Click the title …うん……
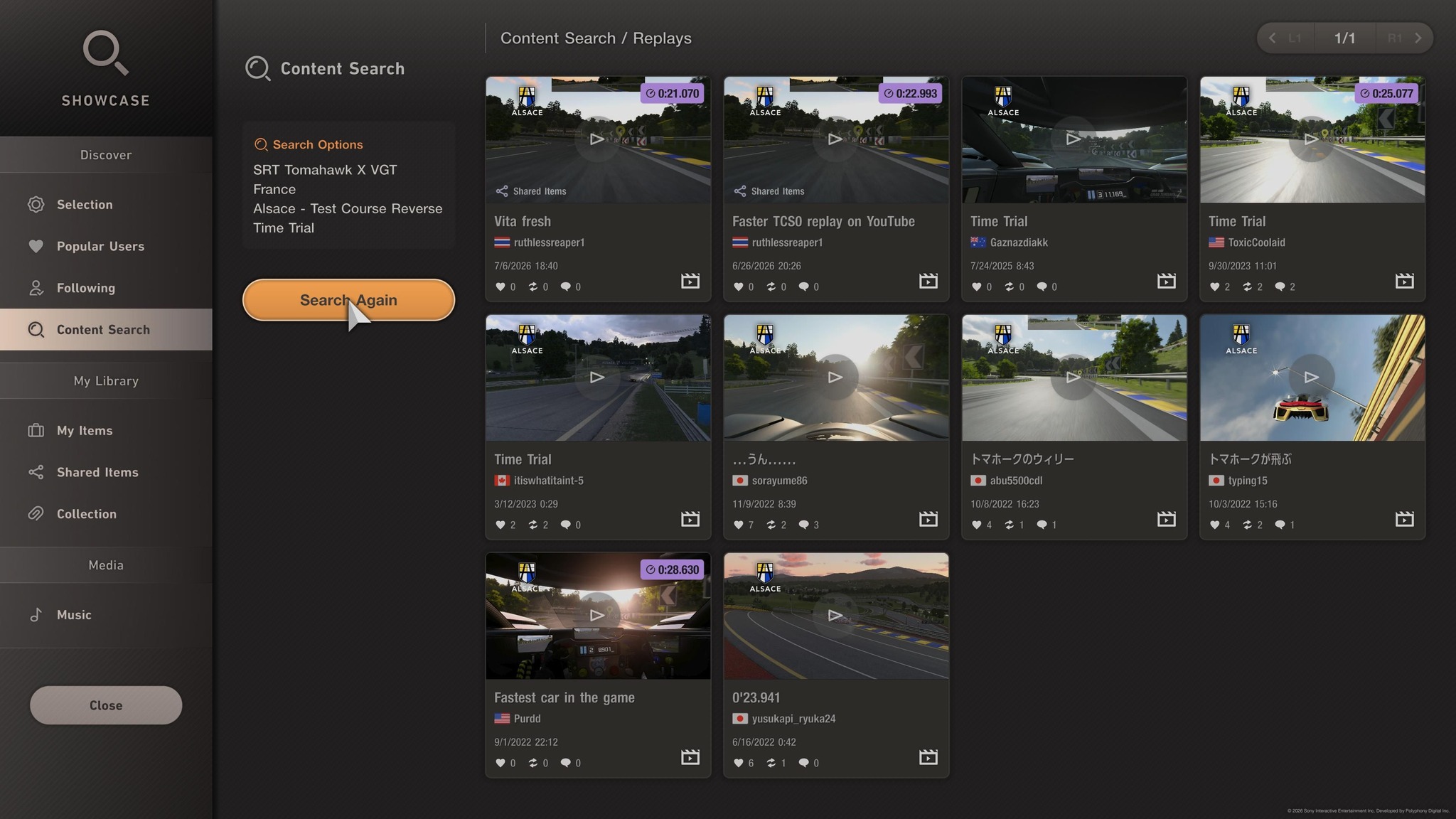Screen dimensions: 1456x819 (764, 460)
